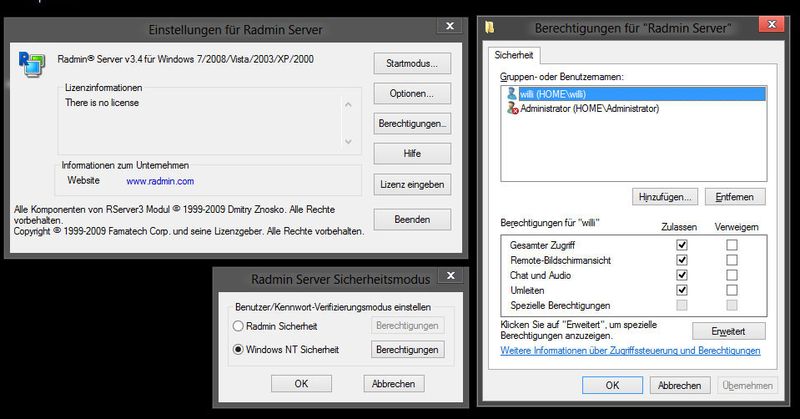Toggle Zulassen checkbox for Remote-Bildschirmansicht
Viewport: 800px width, 419px height.
(x=682, y=260)
